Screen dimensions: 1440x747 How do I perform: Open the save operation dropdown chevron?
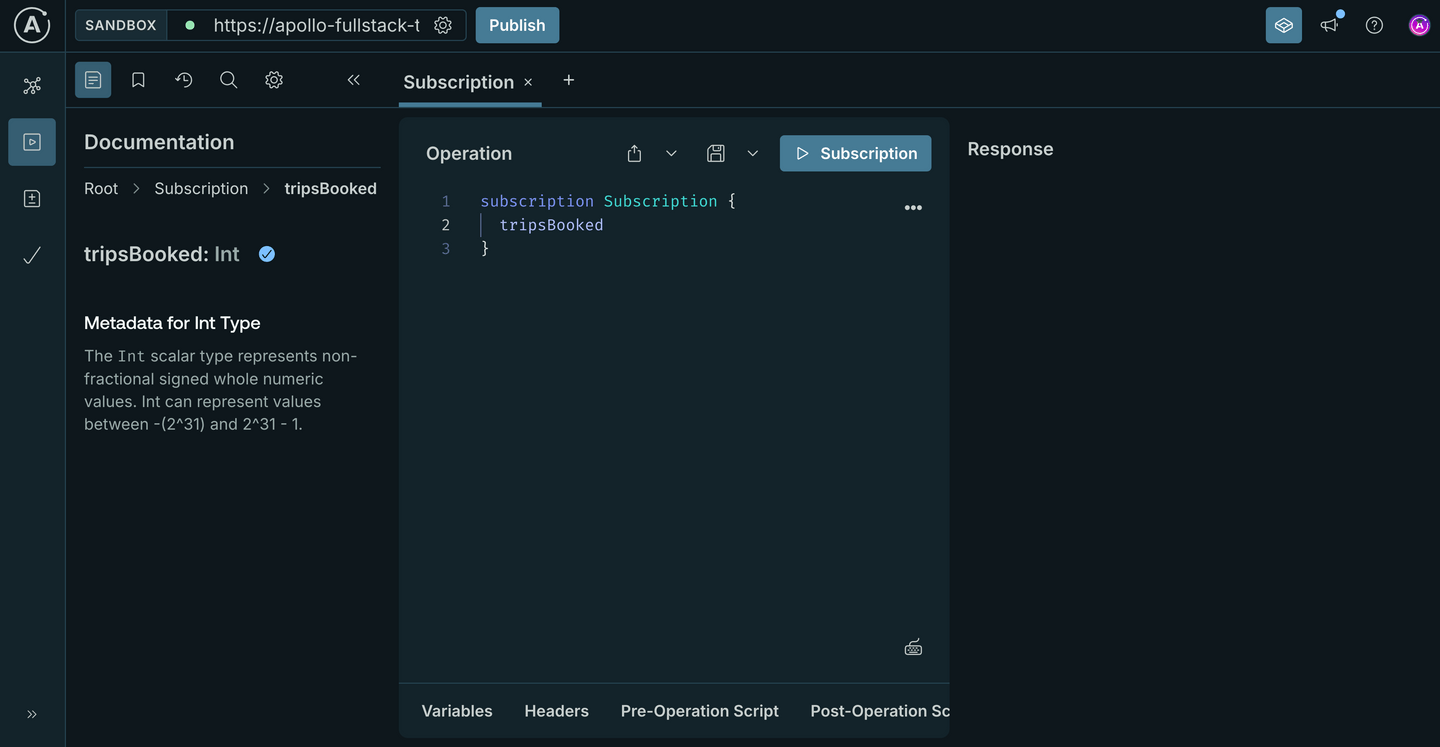click(752, 153)
